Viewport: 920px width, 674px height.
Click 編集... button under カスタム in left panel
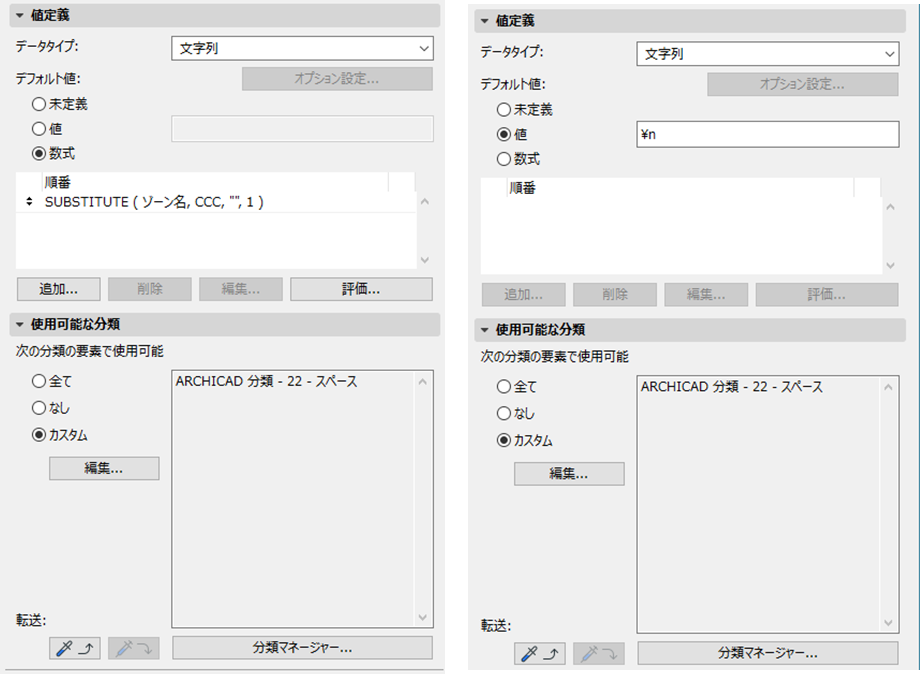(104, 468)
